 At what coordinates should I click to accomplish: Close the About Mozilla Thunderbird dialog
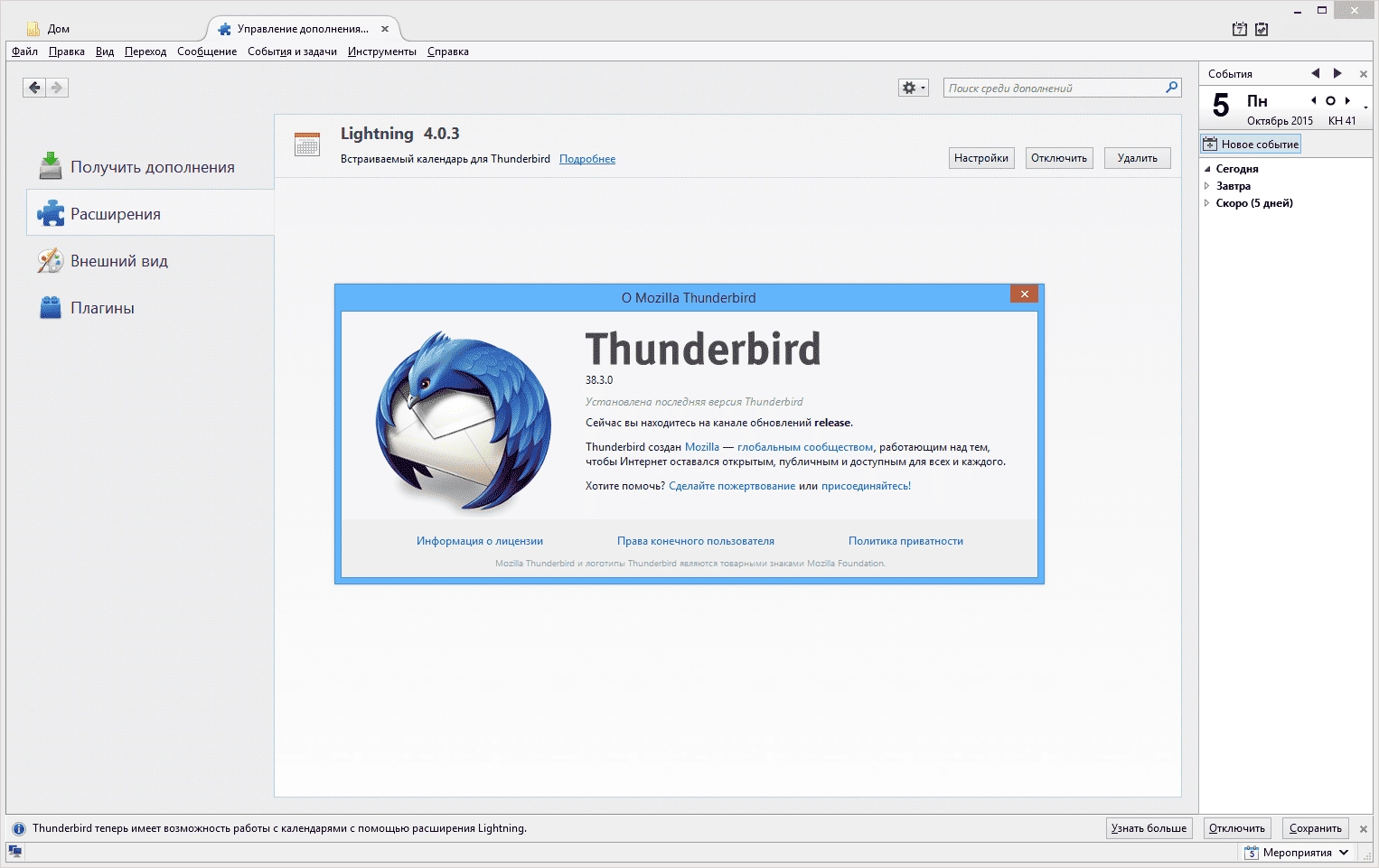(1024, 294)
